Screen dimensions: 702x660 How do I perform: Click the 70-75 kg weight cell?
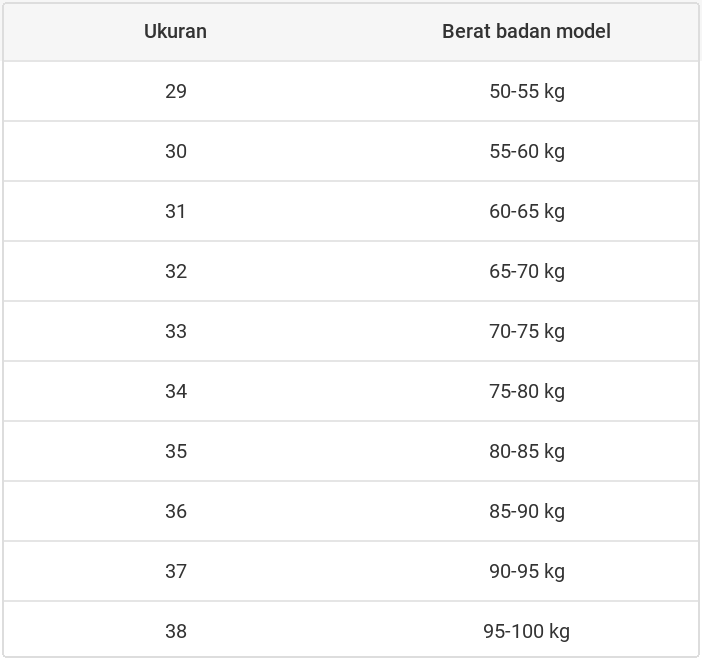(527, 331)
